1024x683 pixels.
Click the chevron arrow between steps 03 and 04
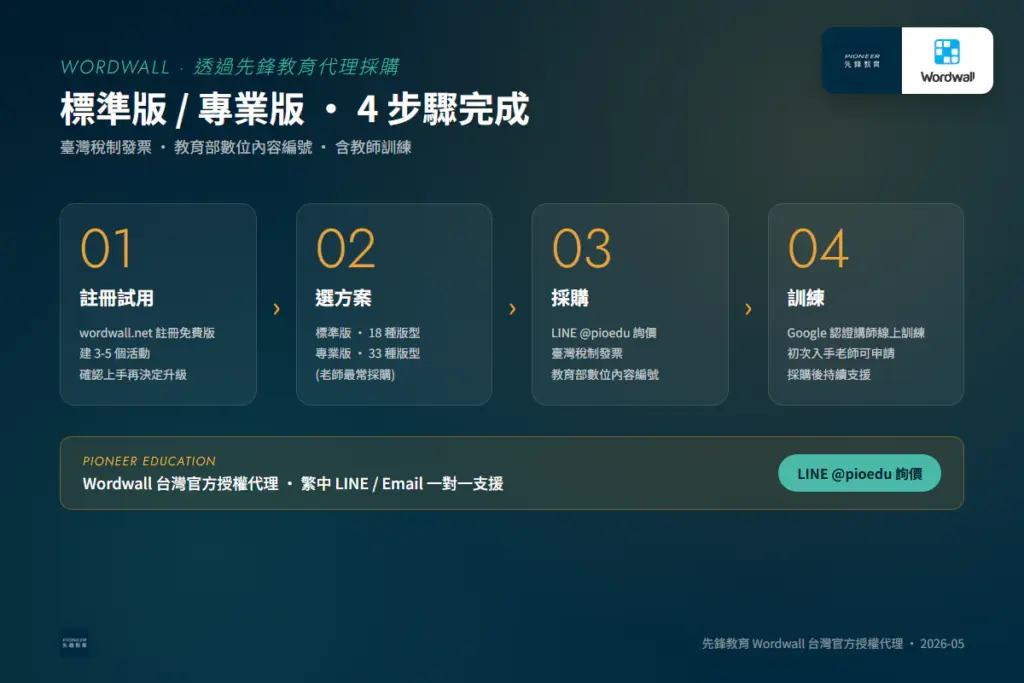748,309
